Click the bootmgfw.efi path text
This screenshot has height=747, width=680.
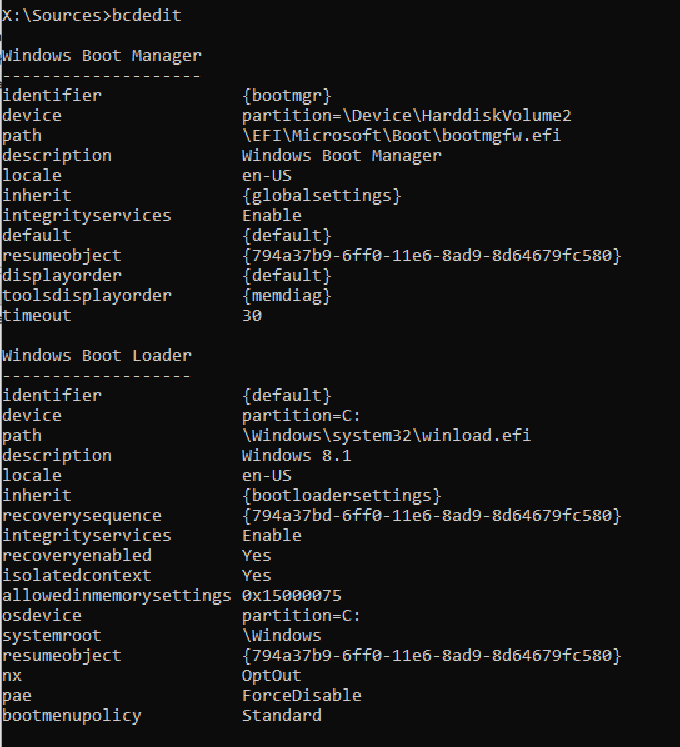(x=401, y=135)
